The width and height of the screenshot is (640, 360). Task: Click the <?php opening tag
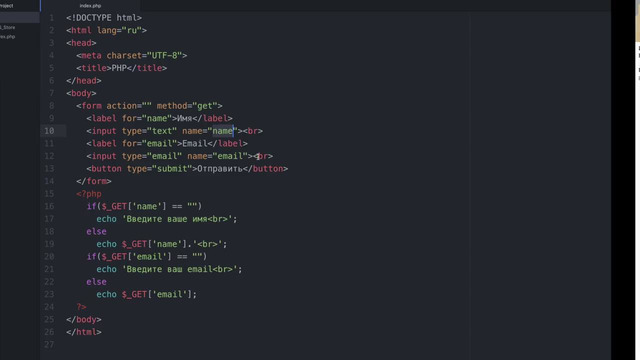coord(89,194)
